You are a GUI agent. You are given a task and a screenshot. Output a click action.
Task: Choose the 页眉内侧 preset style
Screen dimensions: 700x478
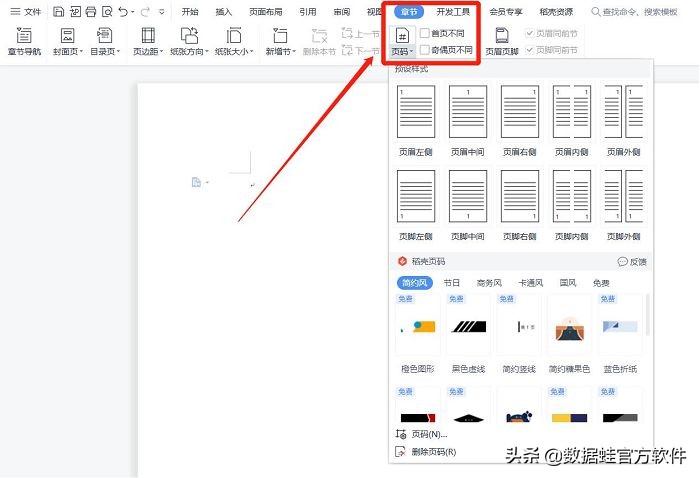point(571,121)
